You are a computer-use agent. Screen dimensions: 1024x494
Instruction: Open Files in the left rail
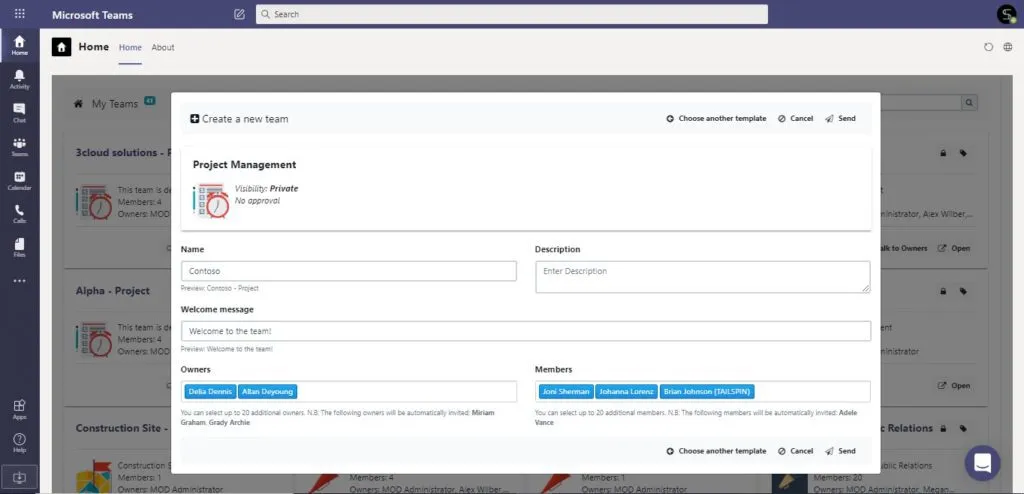pos(20,247)
